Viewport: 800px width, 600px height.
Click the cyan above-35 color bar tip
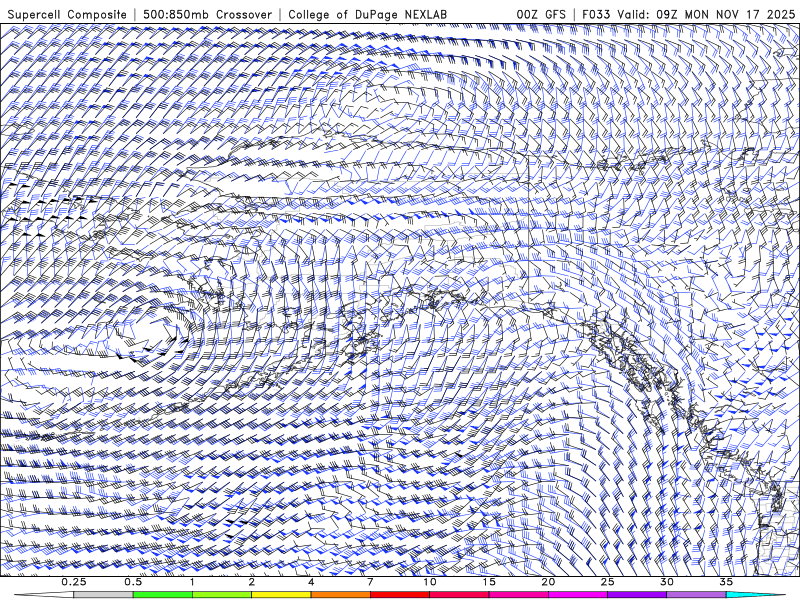tap(755, 595)
